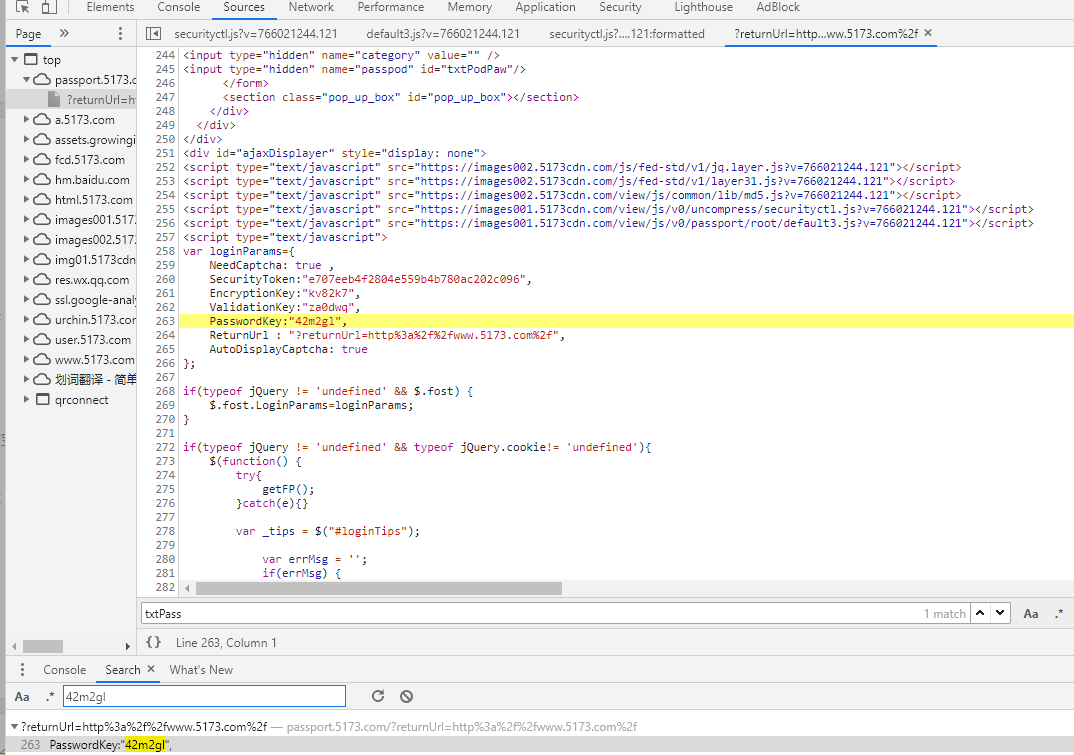This screenshot has height=755, width=1074.
Task: Go to previous search match arrow
Action: click(980, 613)
